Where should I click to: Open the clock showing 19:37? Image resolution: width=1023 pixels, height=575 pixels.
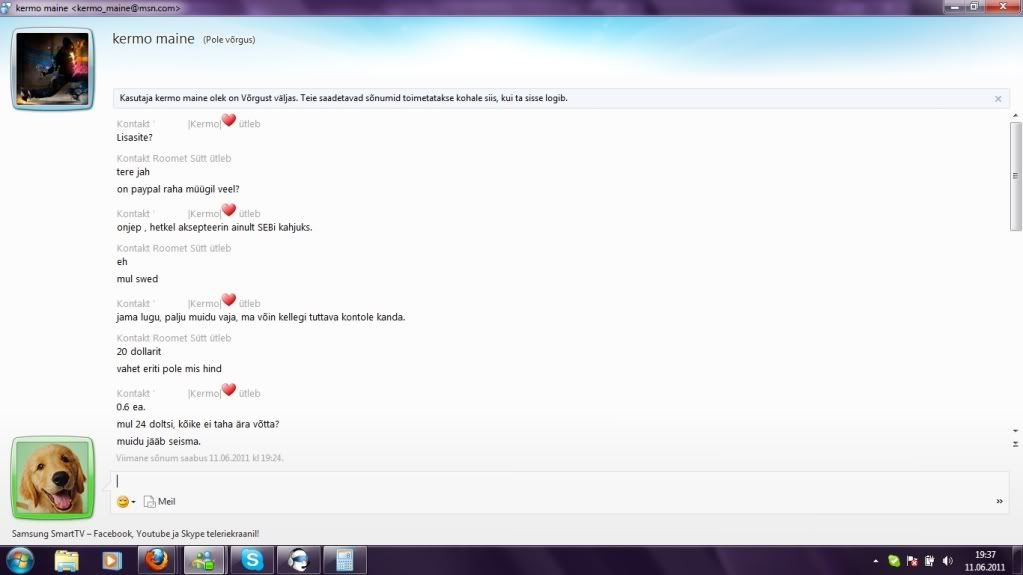984,560
